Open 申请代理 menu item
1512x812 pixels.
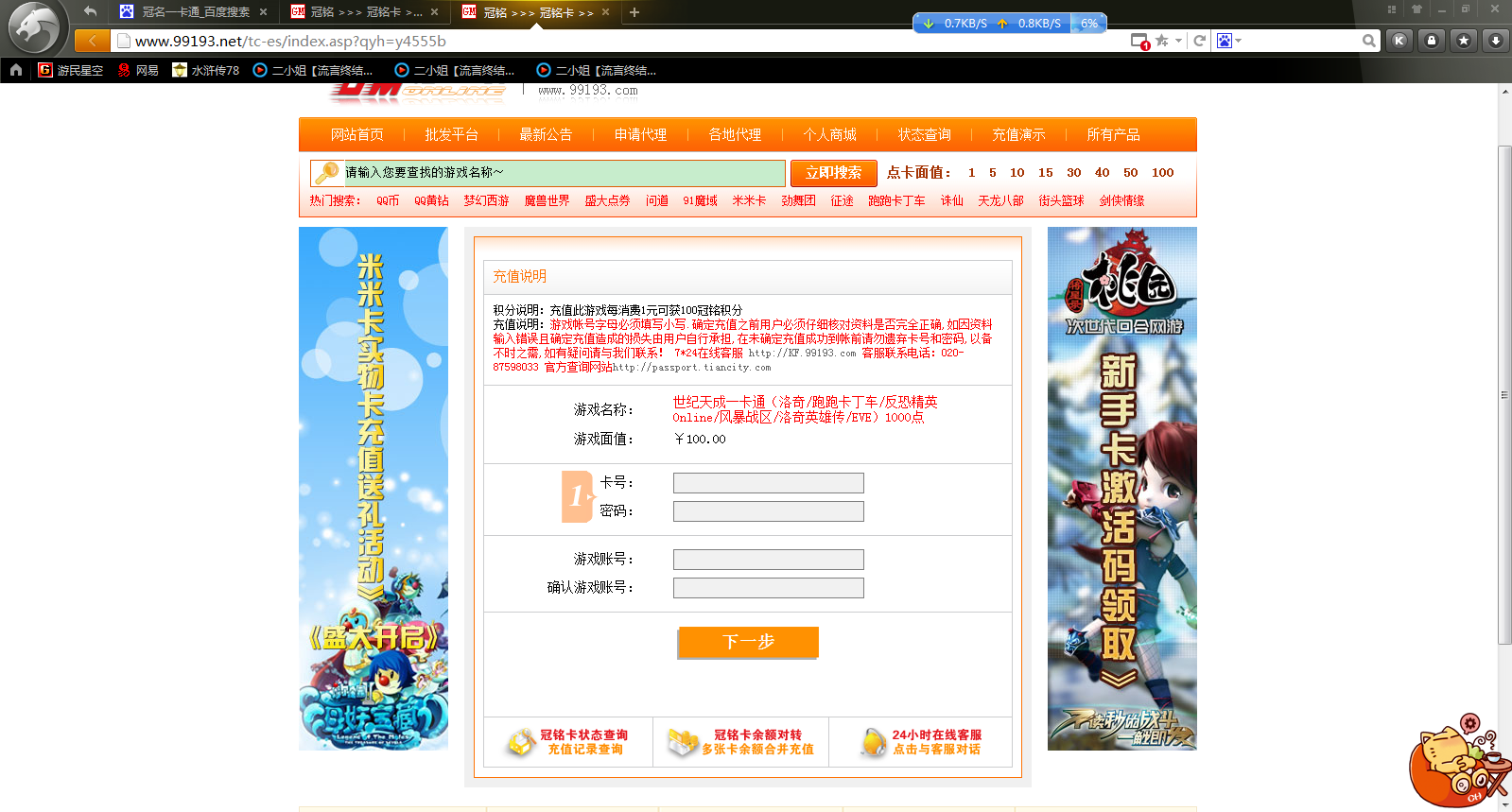click(640, 135)
